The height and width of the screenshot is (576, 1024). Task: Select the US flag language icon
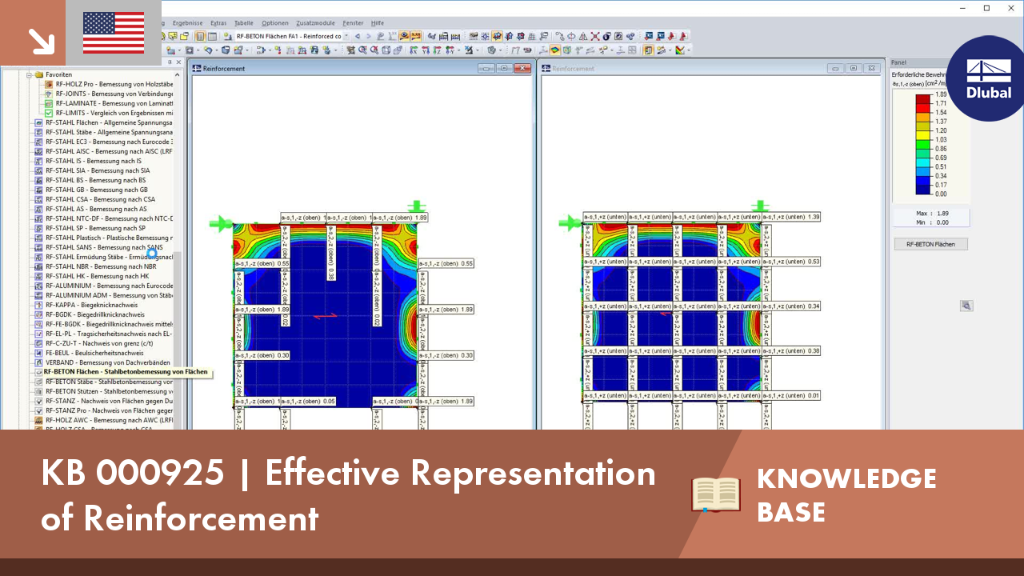pyautogui.click(x=114, y=33)
